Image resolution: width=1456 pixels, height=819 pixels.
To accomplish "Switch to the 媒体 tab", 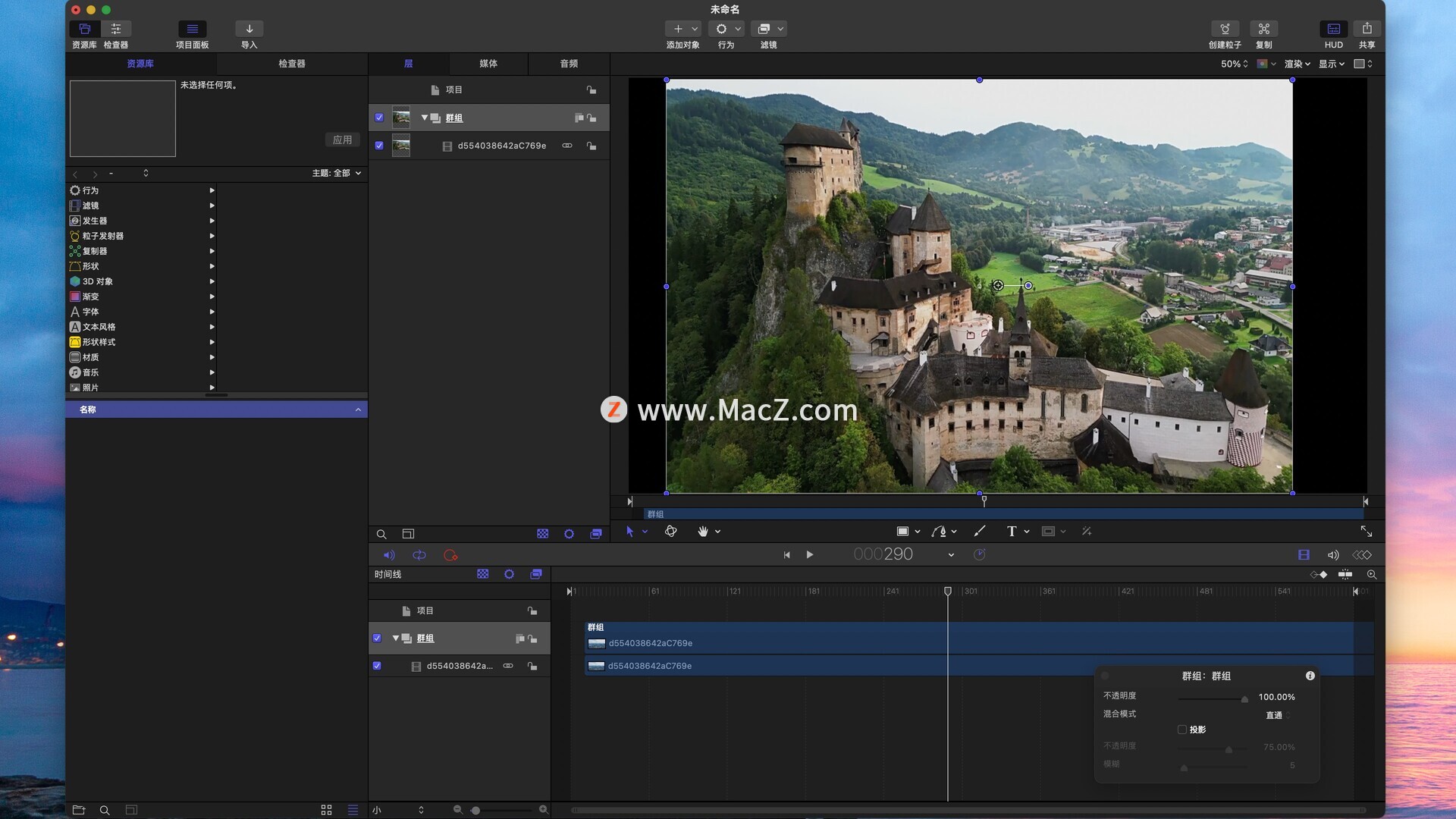I will click(x=488, y=64).
